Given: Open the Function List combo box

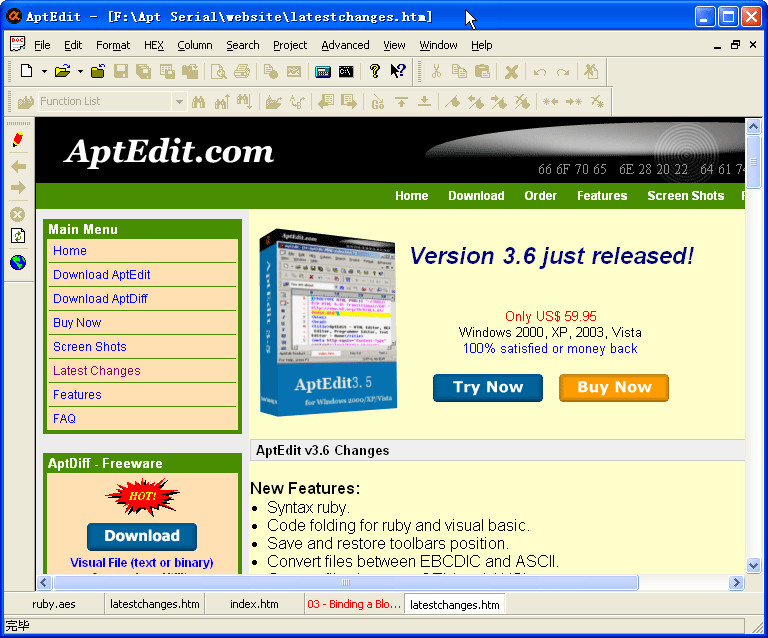Looking at the screenshot, I should click(112, 101).
